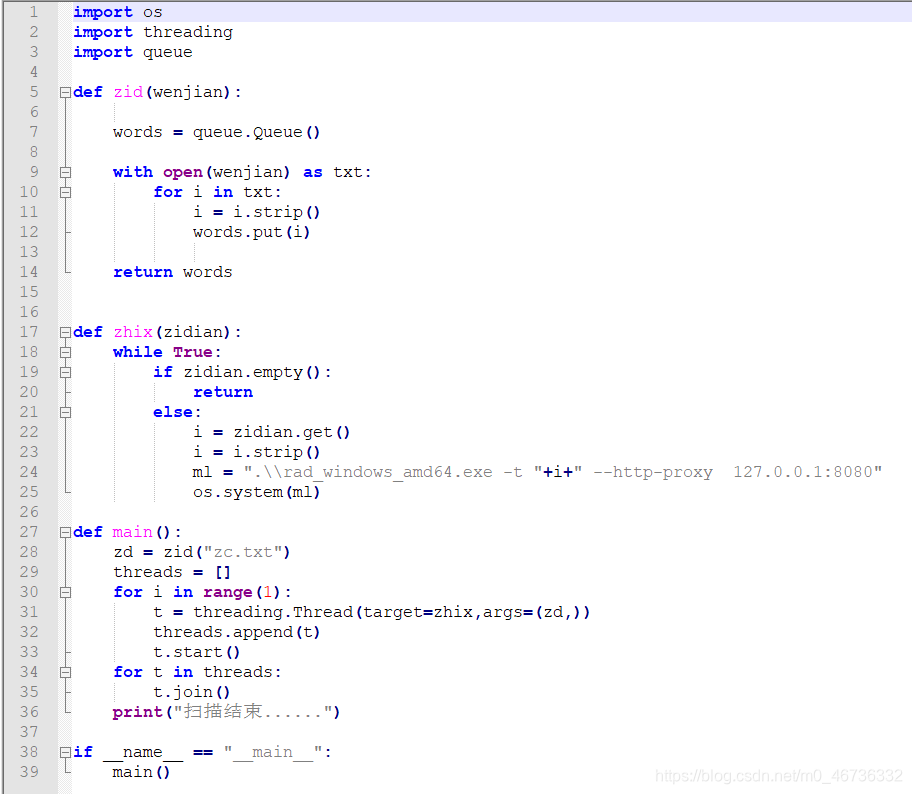Click the '127.0.0.1:8080' proxy address
The height and width of the screenshot is (794, 912).
pyautogui.click(x=803, y=472)
